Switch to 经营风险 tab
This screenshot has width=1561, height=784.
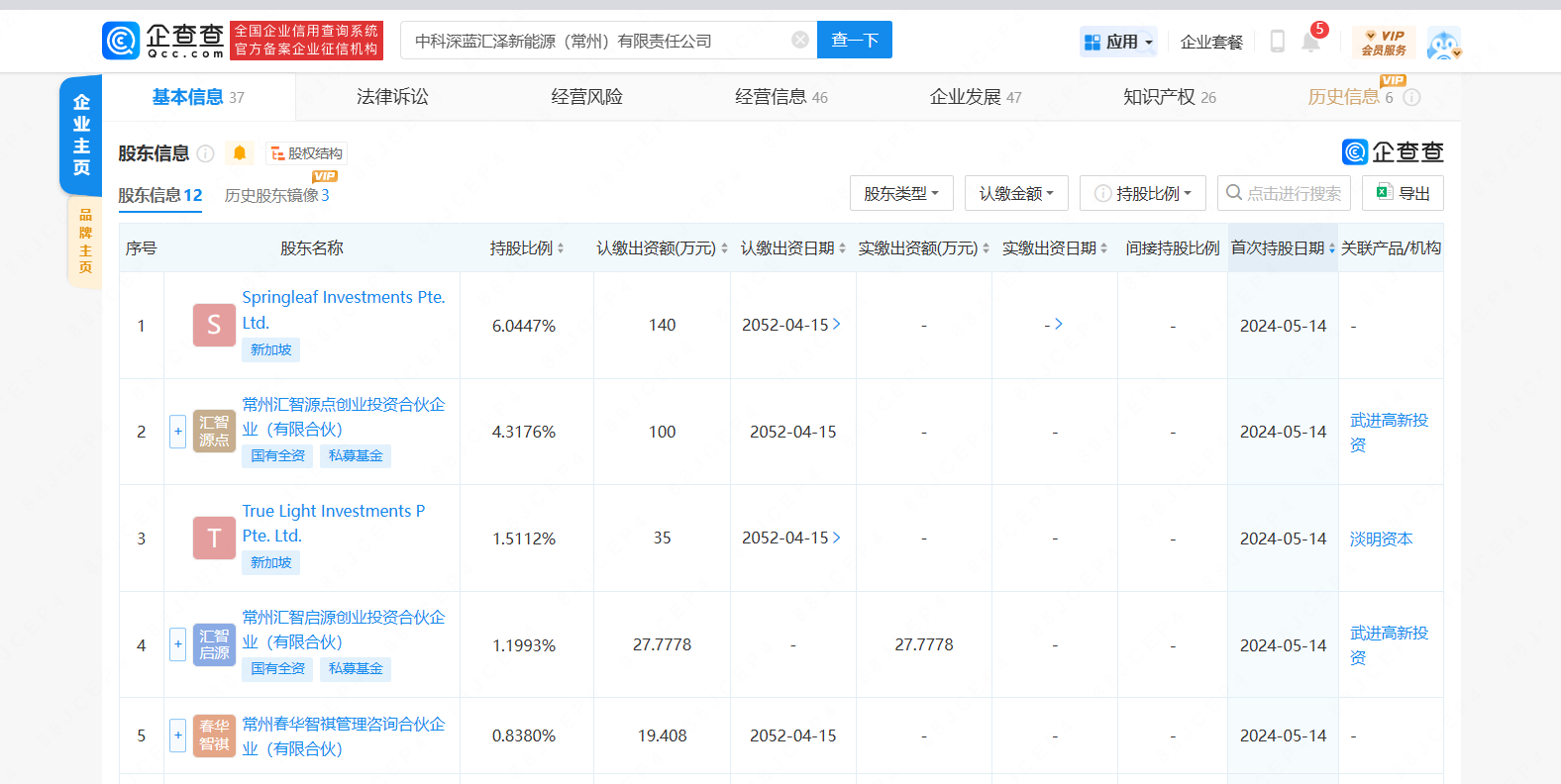tap(586, 97)
